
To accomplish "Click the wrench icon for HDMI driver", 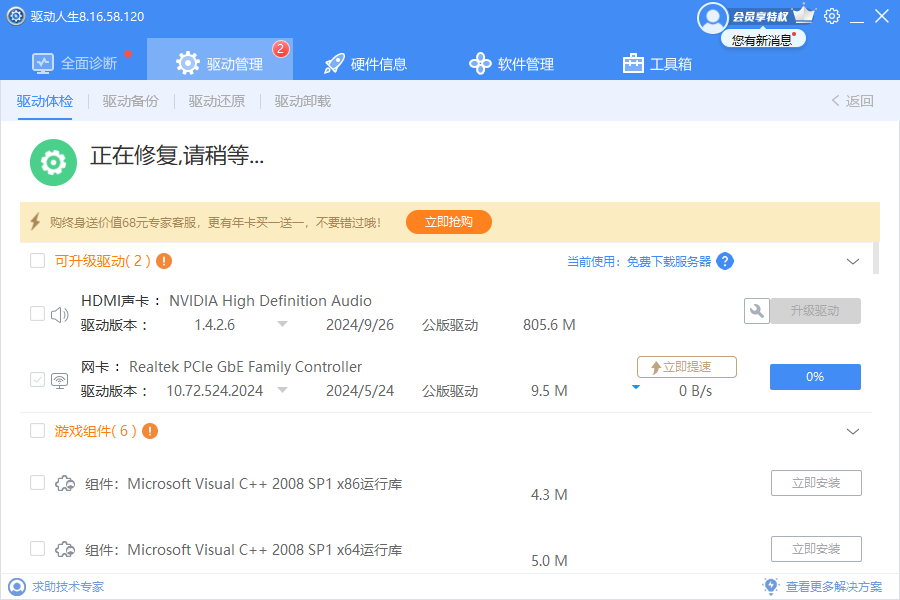I will [x=756, y=311].
